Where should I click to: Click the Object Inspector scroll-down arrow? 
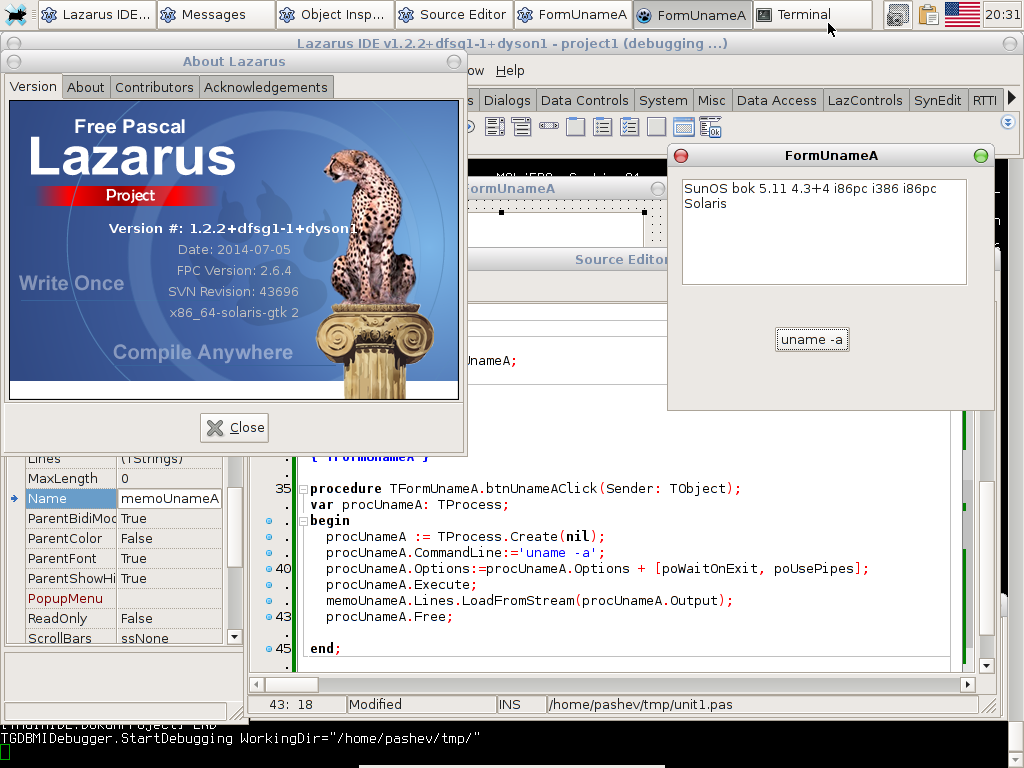234,637
